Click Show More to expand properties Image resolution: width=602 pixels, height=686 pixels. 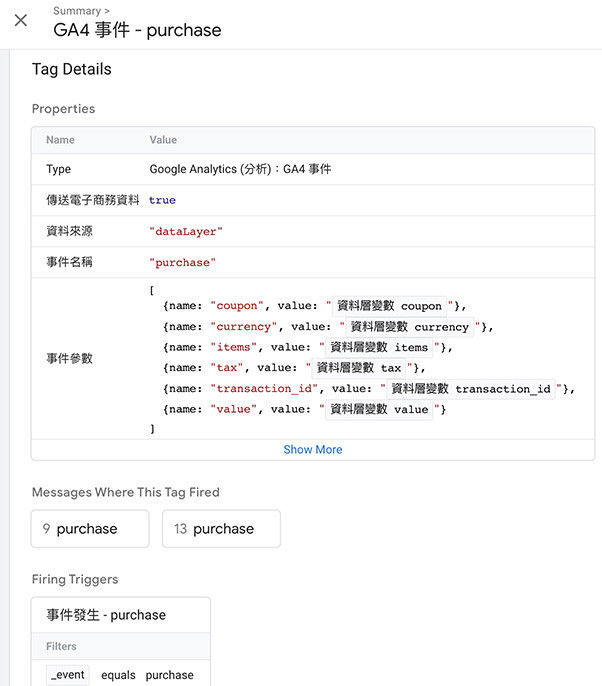[x=313, y=449]
